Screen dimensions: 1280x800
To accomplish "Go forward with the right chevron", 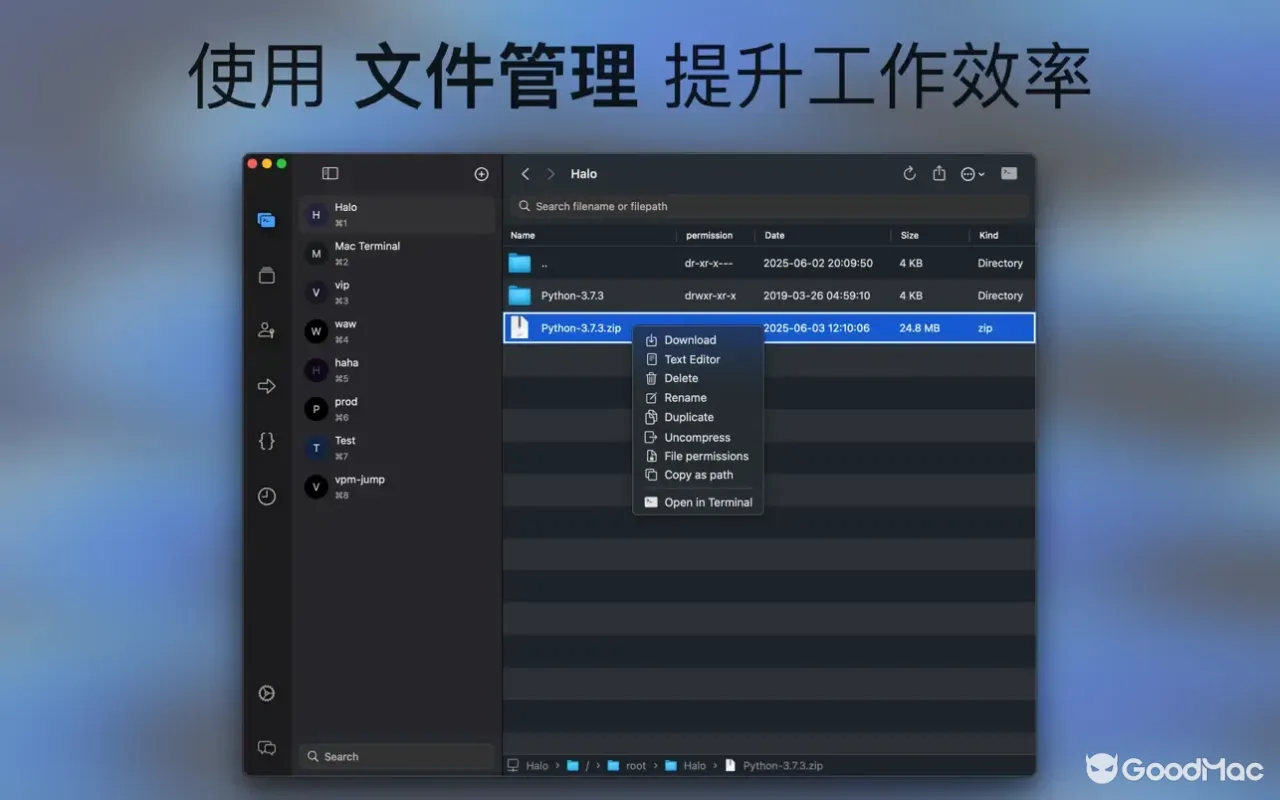I will (550, 174).
